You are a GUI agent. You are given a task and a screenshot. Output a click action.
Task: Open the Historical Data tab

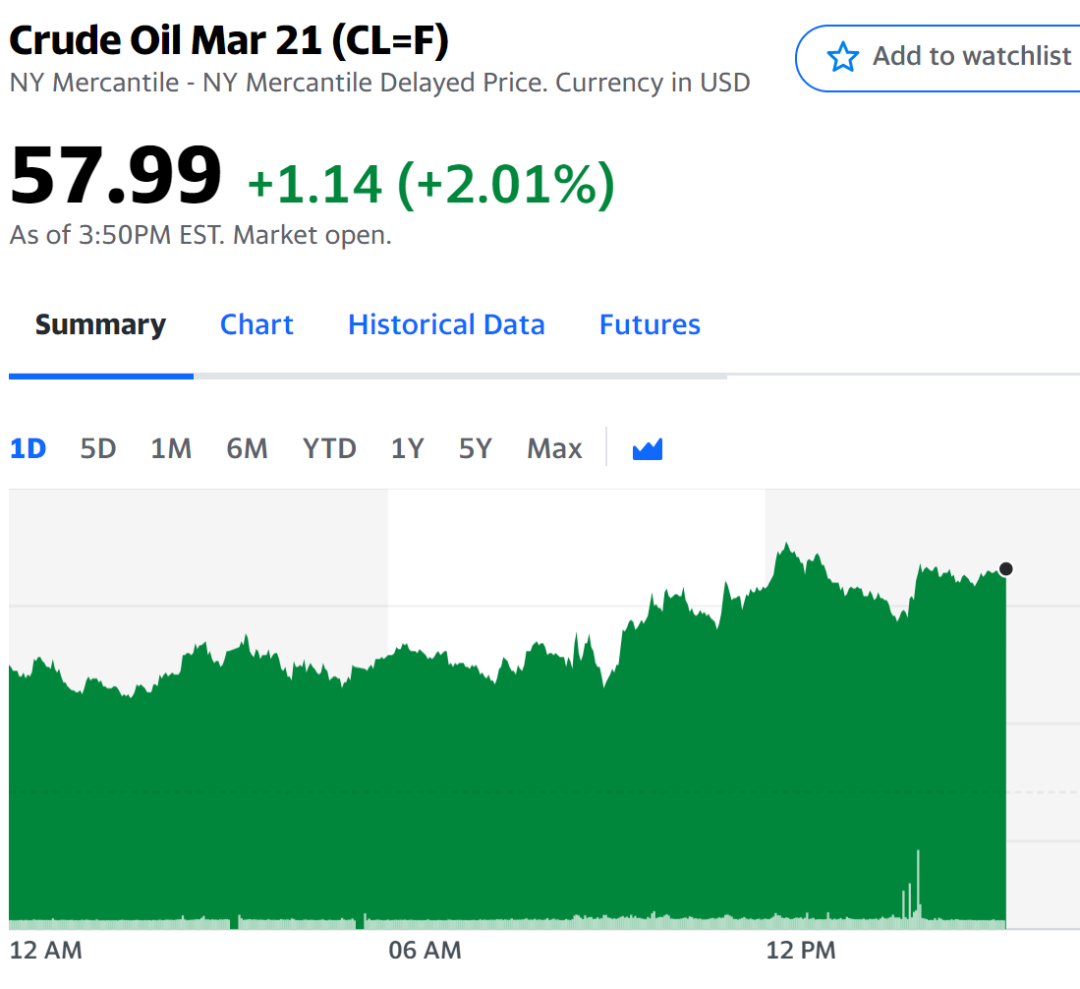tap(446, 325)
